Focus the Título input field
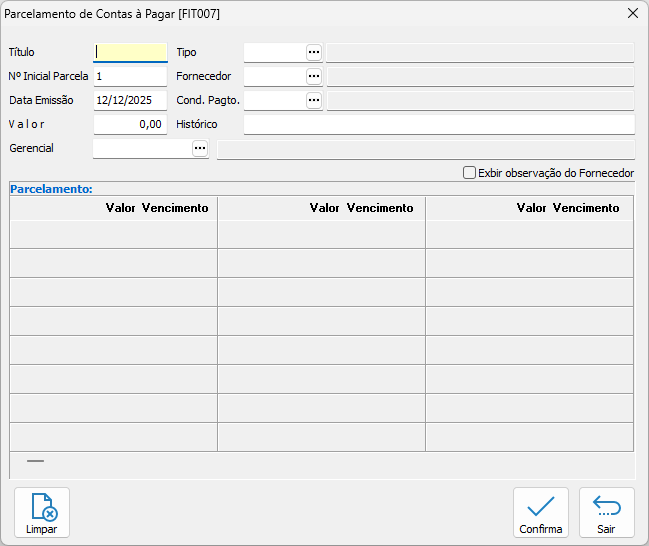Screen dimensions: 649x546 [130, 52]
